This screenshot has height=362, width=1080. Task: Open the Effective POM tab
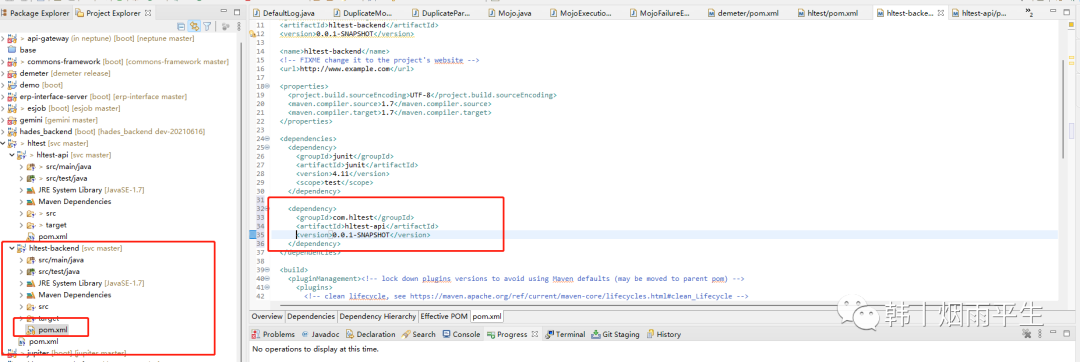pos(444,317)
